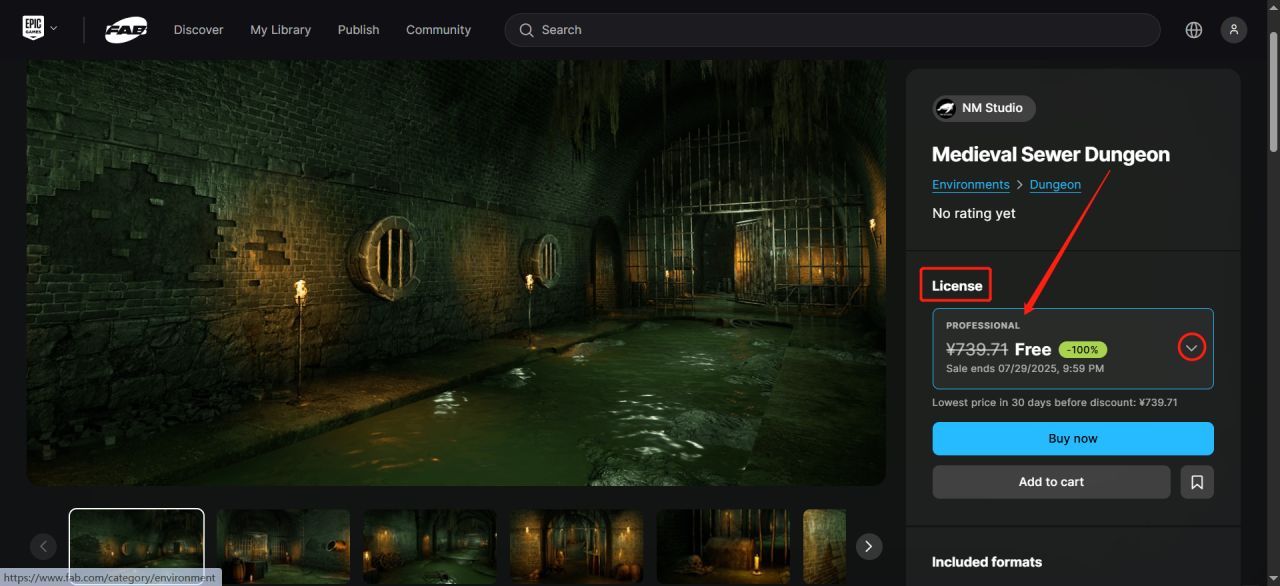
Task: Click the Medieval Sewer Dungeon title
Action: tap(1051, 154)
